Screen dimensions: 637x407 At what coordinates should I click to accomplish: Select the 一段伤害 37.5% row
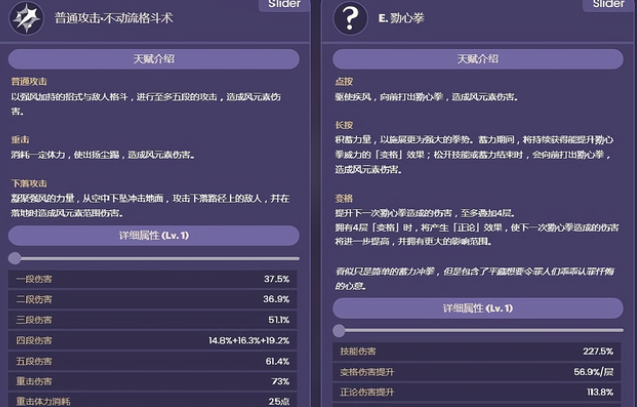tap(154, 278)
